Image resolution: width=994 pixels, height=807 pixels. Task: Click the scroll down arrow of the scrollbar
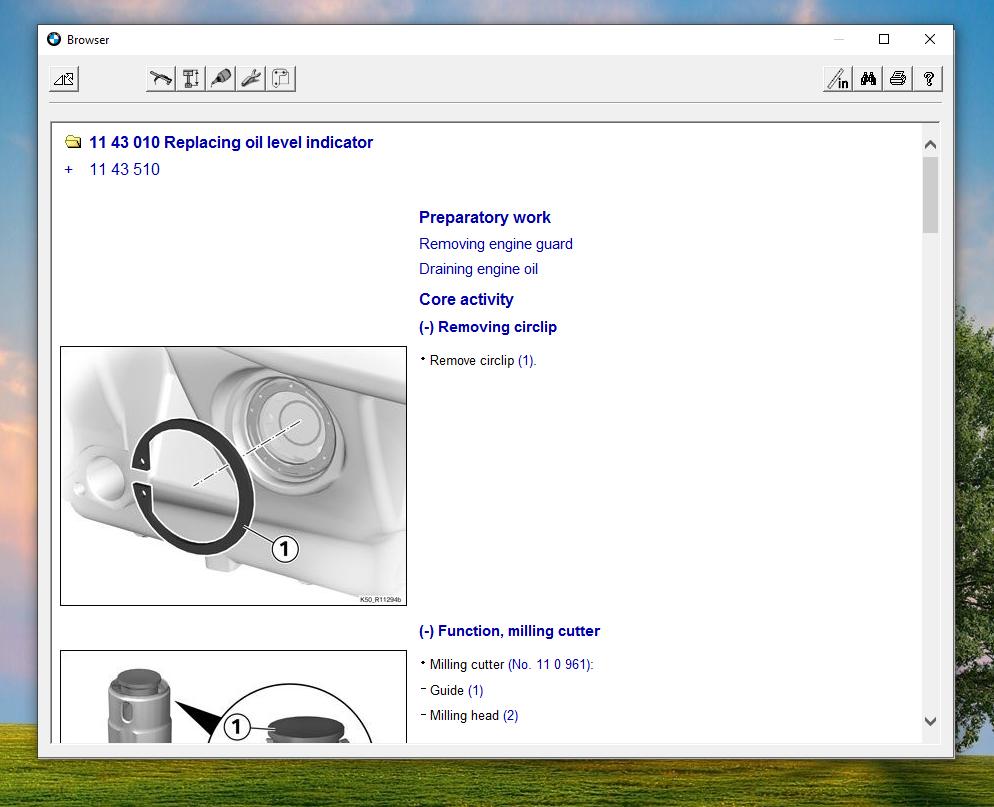coord(930,721)
